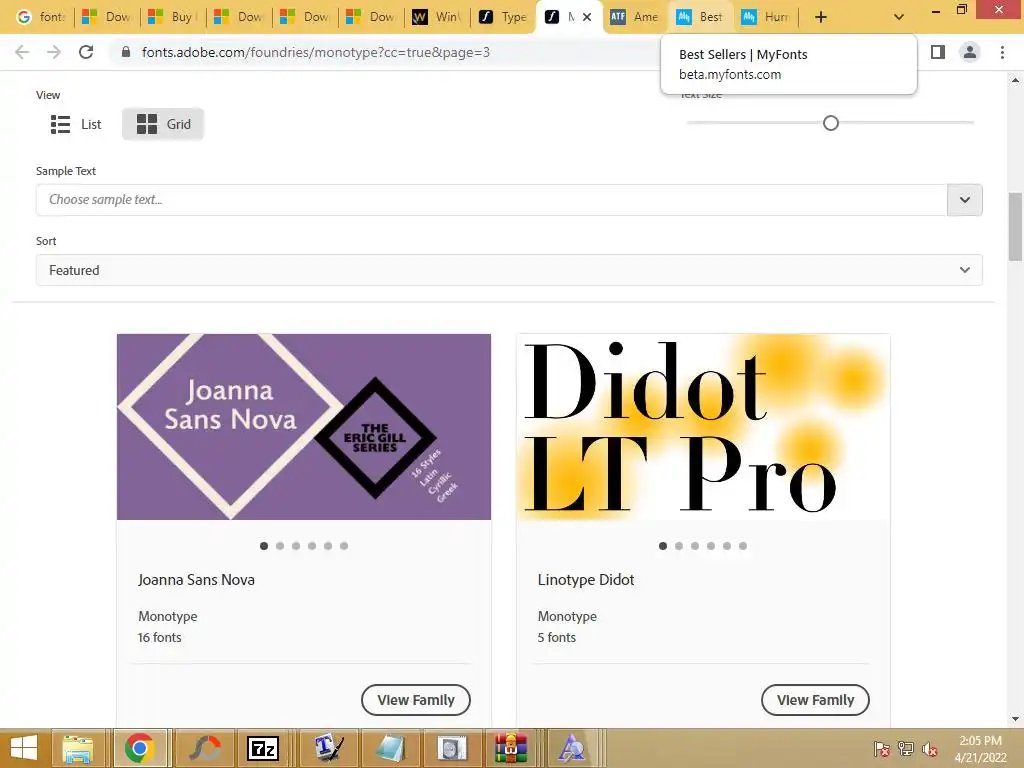Click View Family for Linotype Didot
The image size is (1024, 768).
point(815,700)
